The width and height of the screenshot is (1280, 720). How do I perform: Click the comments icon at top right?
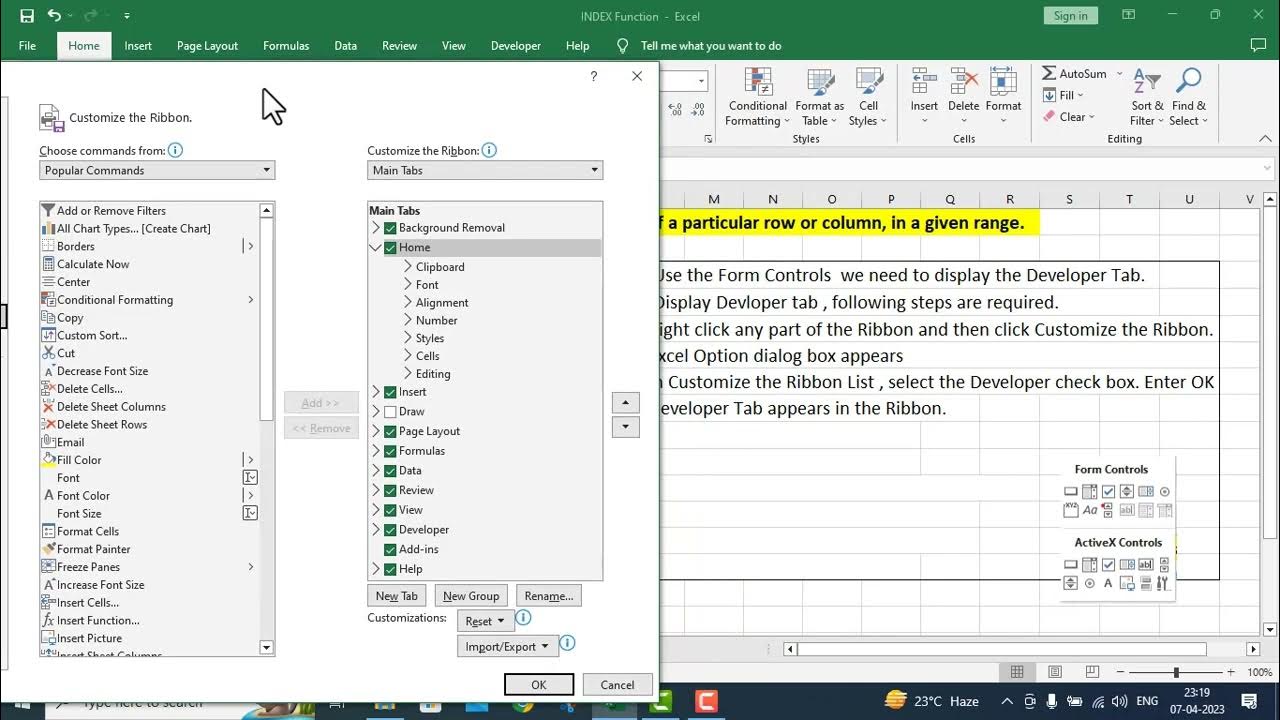[x=1258, y=45]
